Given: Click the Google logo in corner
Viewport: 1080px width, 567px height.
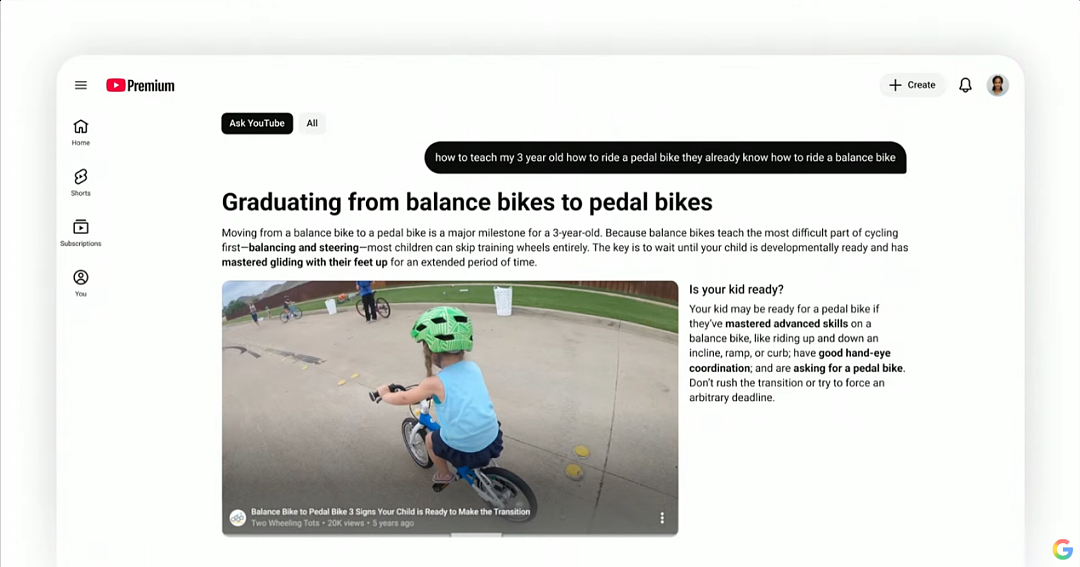Looking at the screenshot, I should pos(1063,549).
